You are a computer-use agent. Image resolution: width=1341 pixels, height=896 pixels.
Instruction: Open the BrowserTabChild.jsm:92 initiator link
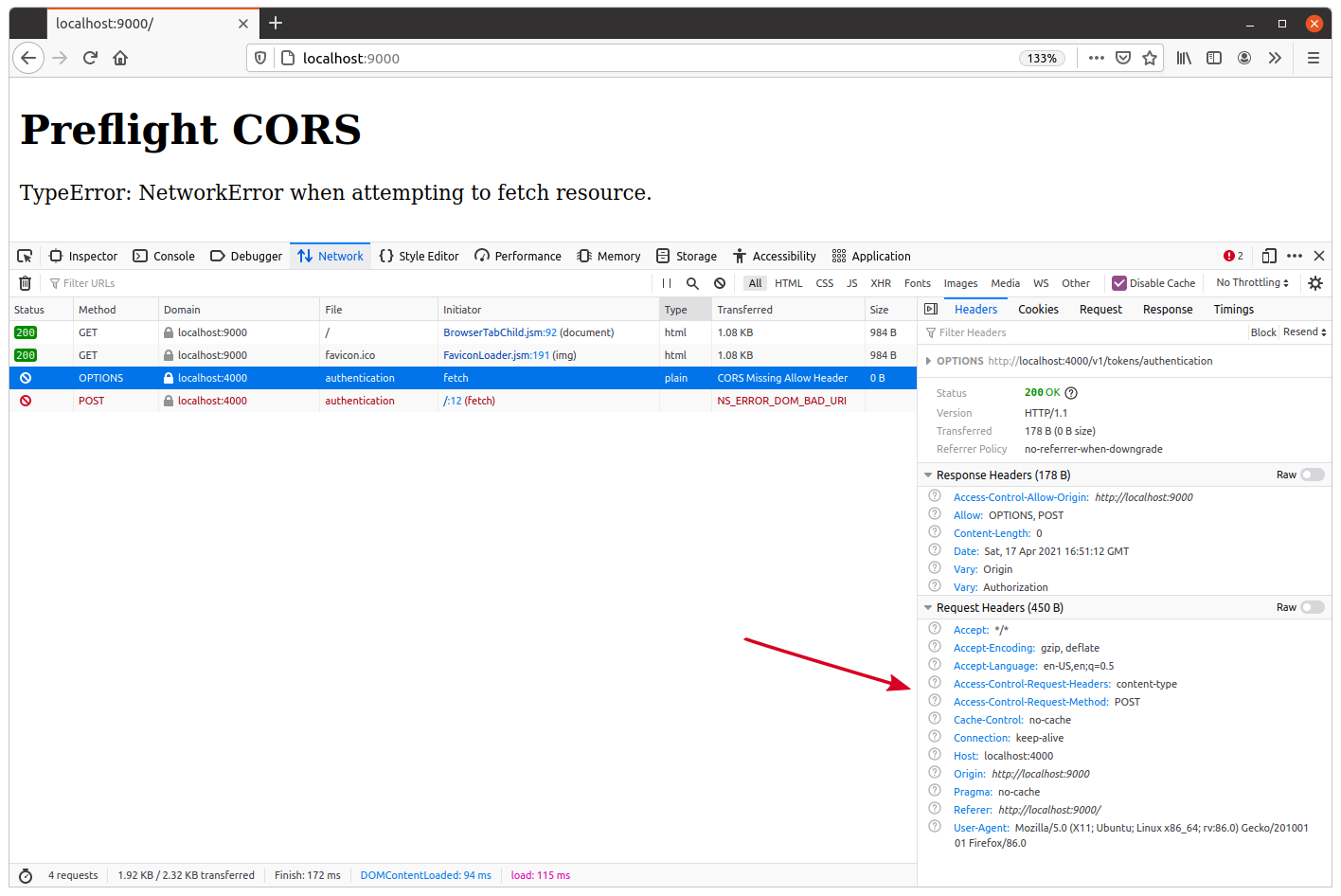point(500,332)
